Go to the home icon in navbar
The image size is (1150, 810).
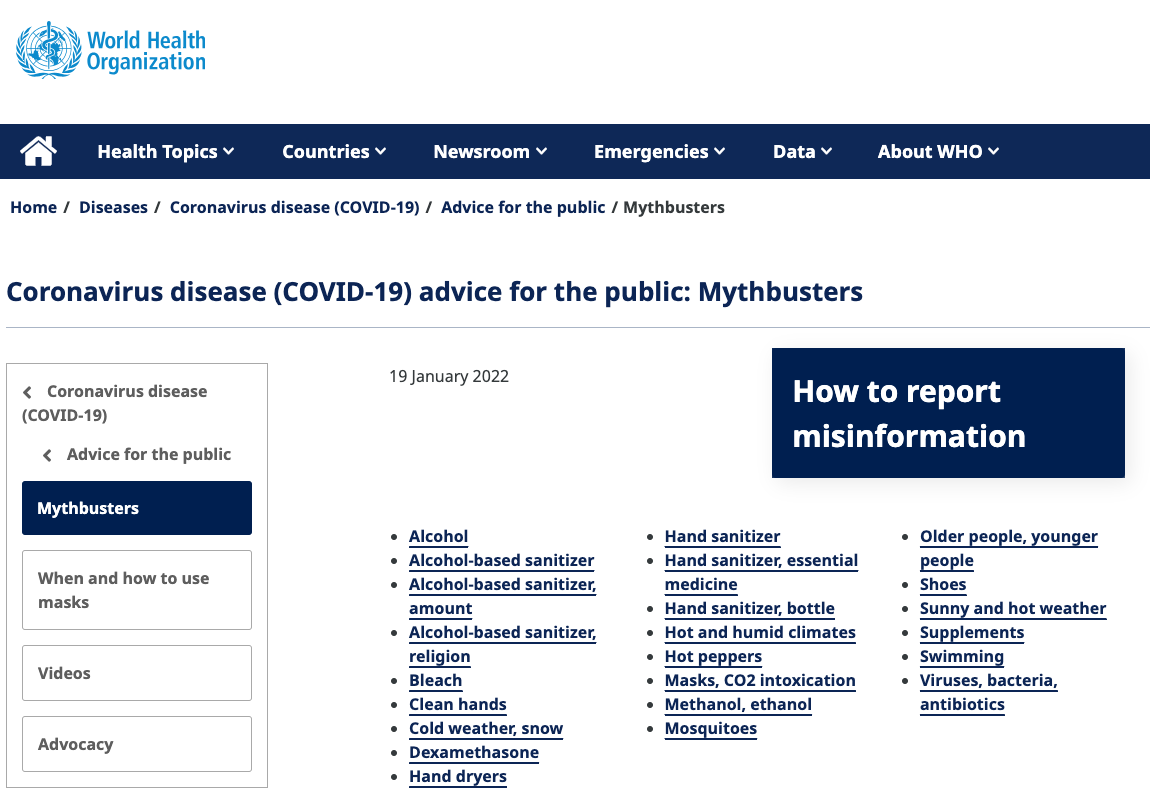tap(38, 152)
